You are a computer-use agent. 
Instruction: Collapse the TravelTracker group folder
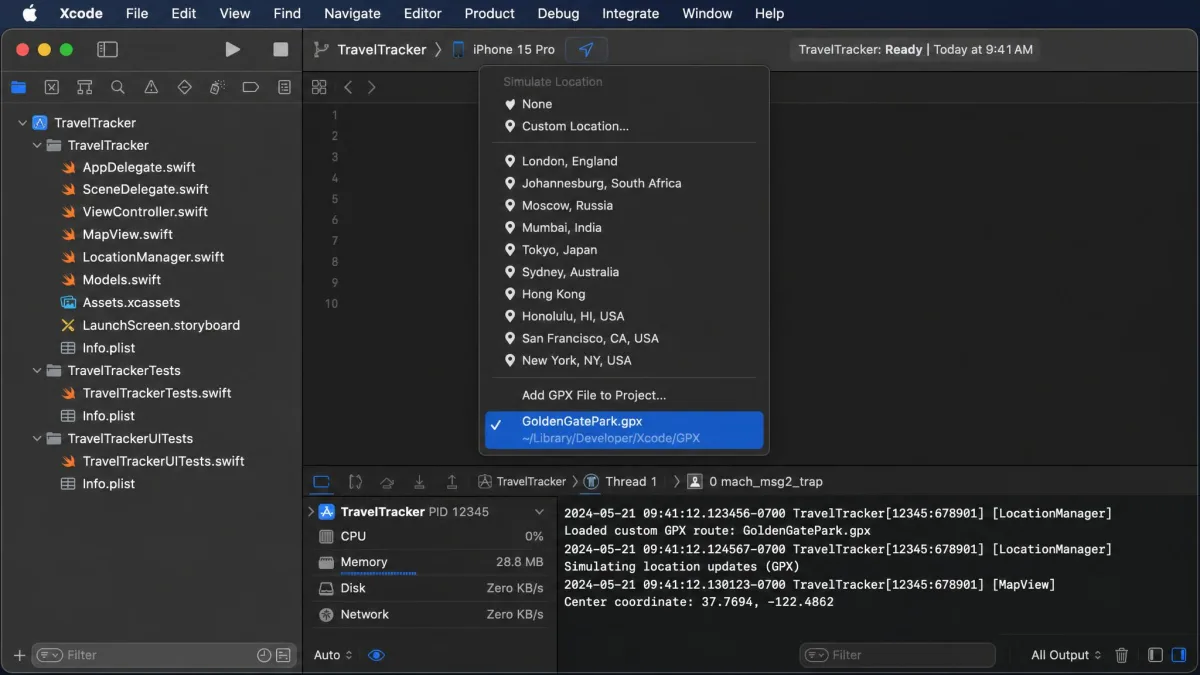(x=37, y=145)
